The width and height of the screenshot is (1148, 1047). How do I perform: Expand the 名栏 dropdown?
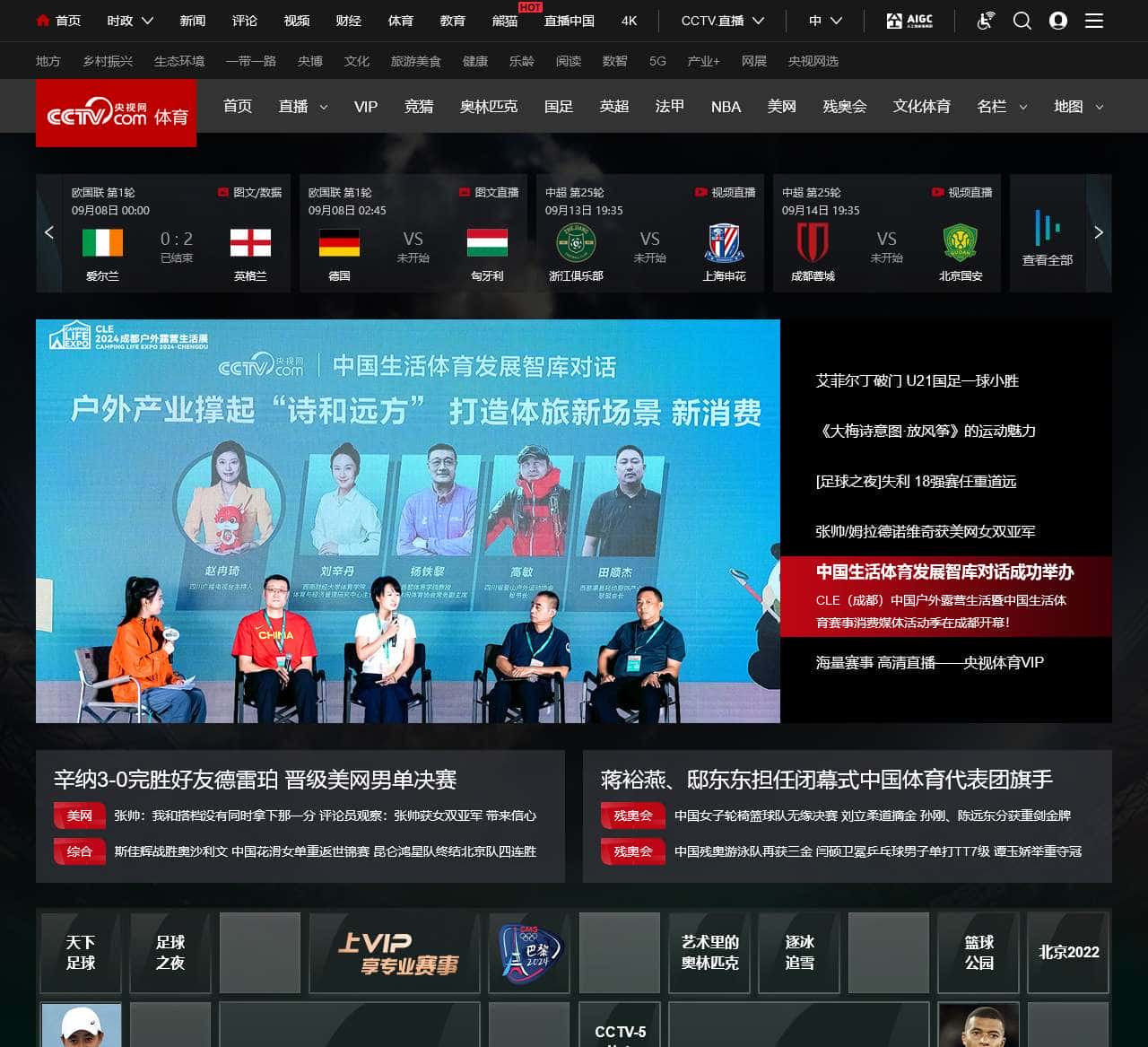(1002, 106)
